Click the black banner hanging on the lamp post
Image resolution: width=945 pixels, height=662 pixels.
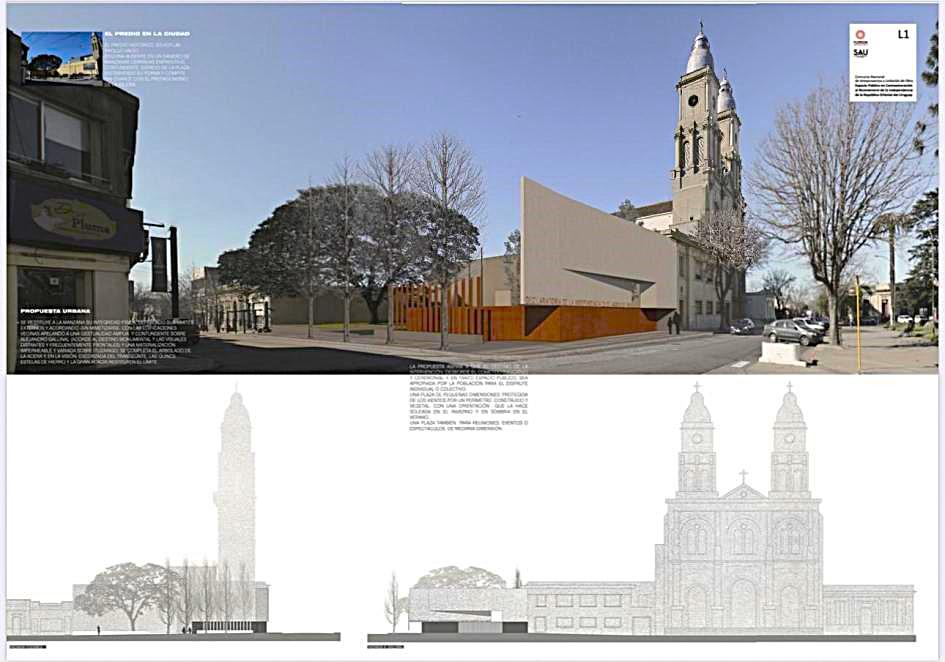click(160, 263)
